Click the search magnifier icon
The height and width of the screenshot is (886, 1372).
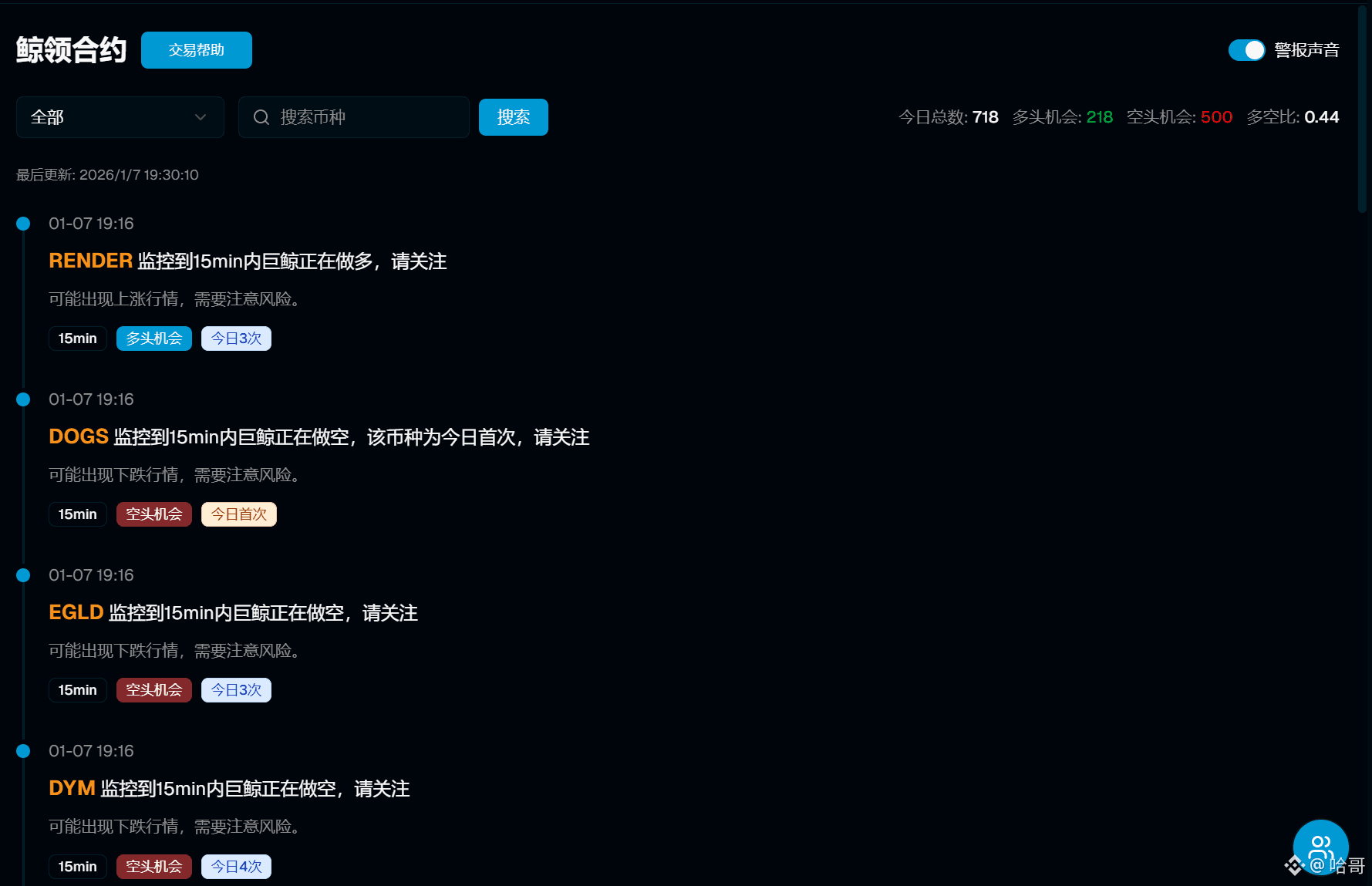click(261, 117)
